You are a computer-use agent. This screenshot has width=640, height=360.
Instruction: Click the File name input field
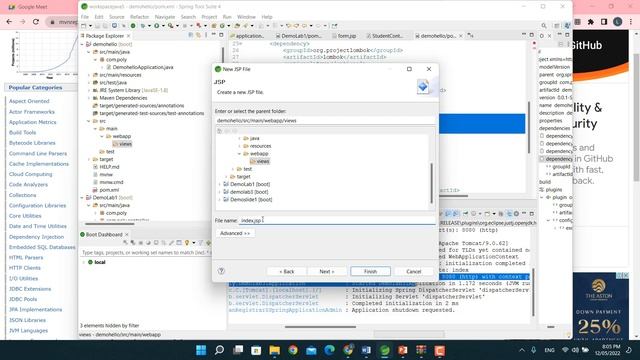point(337,220)
